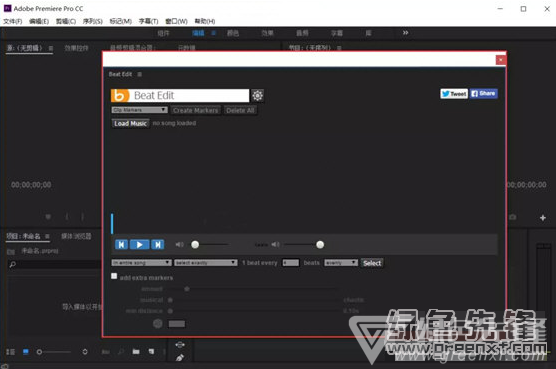Click the play button in Beat Edit
The image size is (556, 369).
coord(139,245)
